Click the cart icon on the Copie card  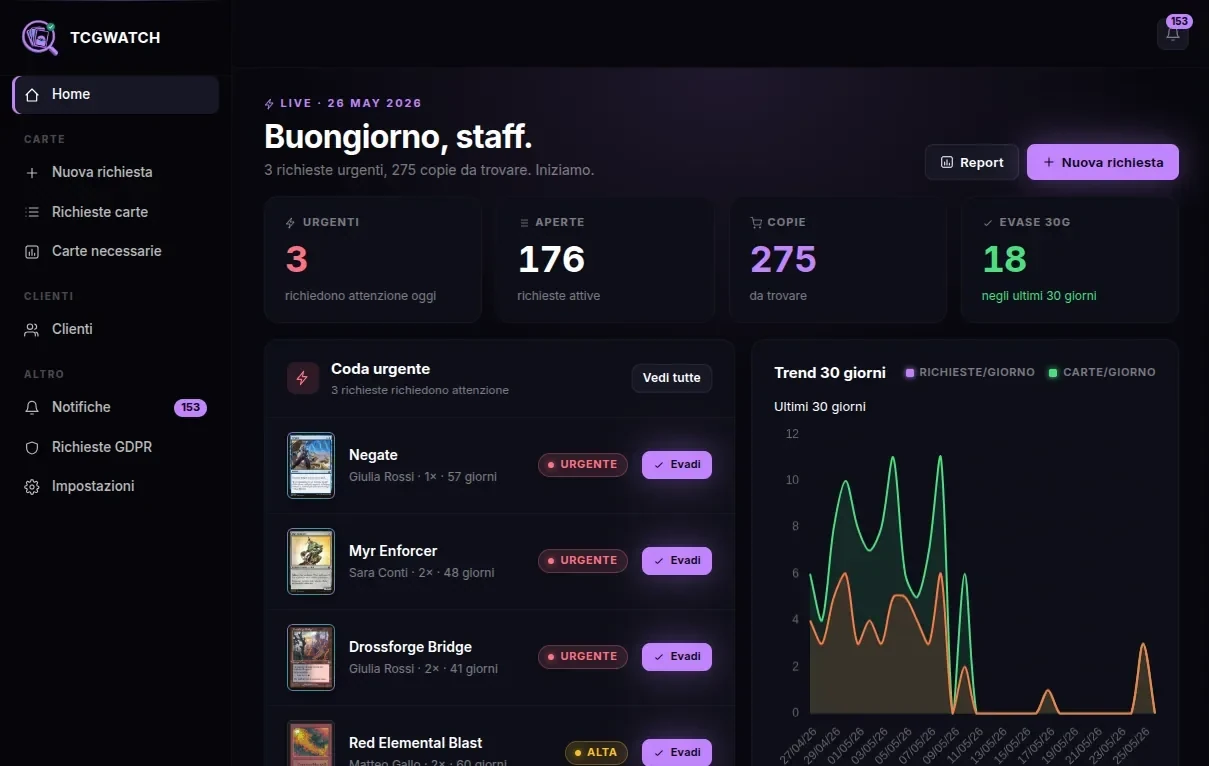756,223
